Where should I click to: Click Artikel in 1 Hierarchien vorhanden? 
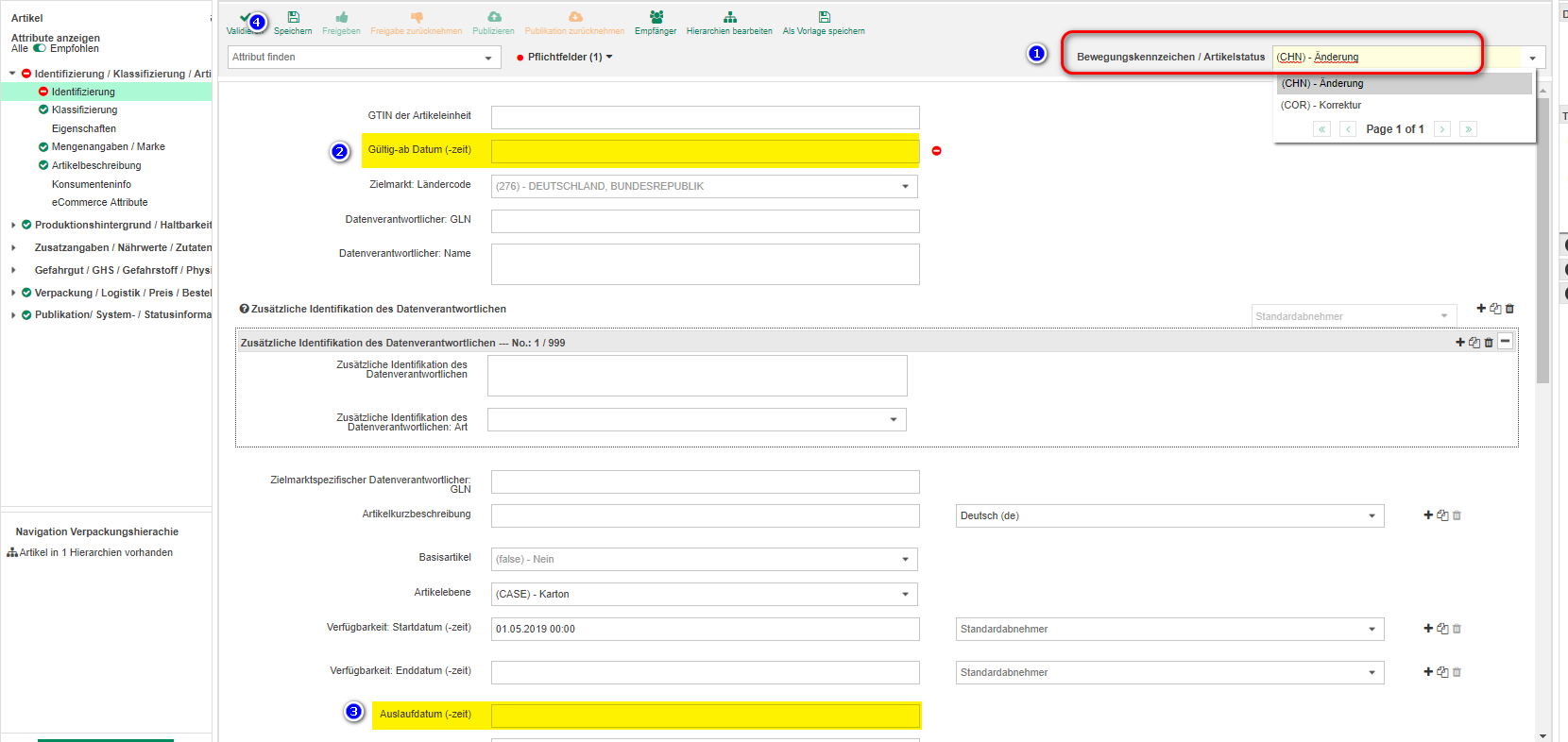[x=95, y=553]
